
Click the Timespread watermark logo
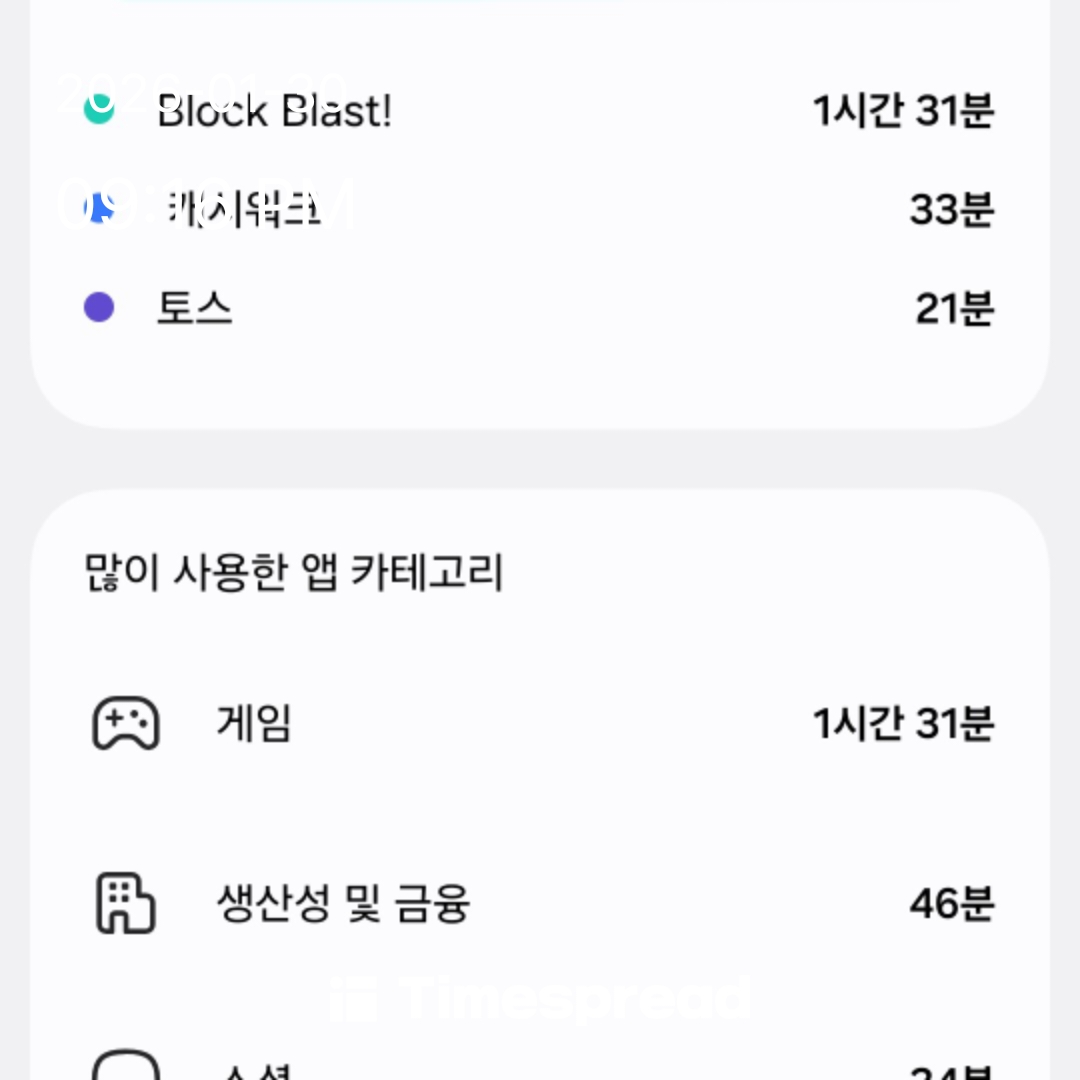[540, 999]
